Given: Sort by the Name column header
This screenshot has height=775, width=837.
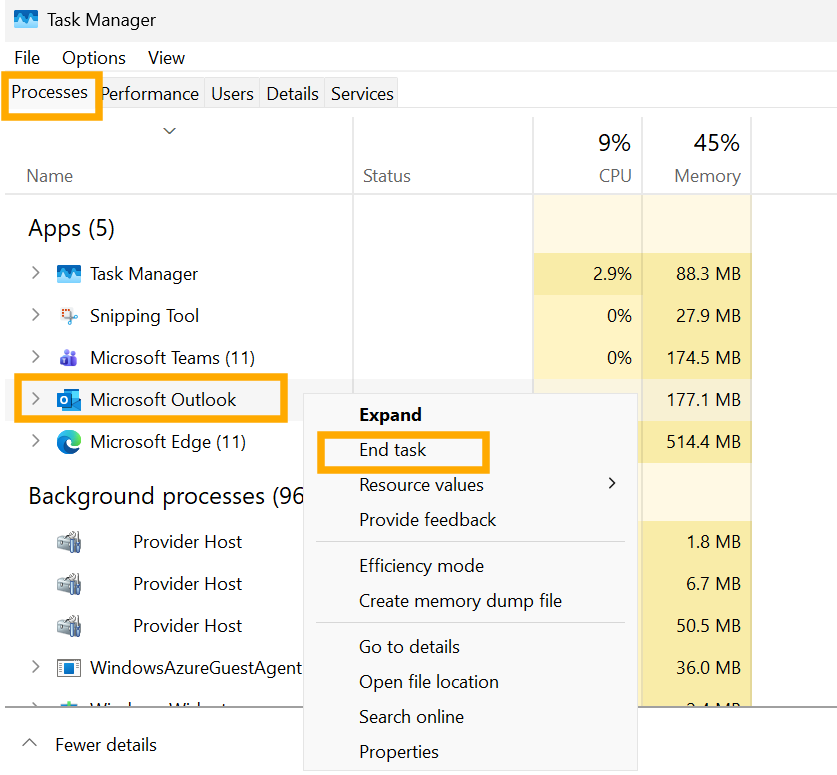Looking at the screenshot, I should coord(50,176).
